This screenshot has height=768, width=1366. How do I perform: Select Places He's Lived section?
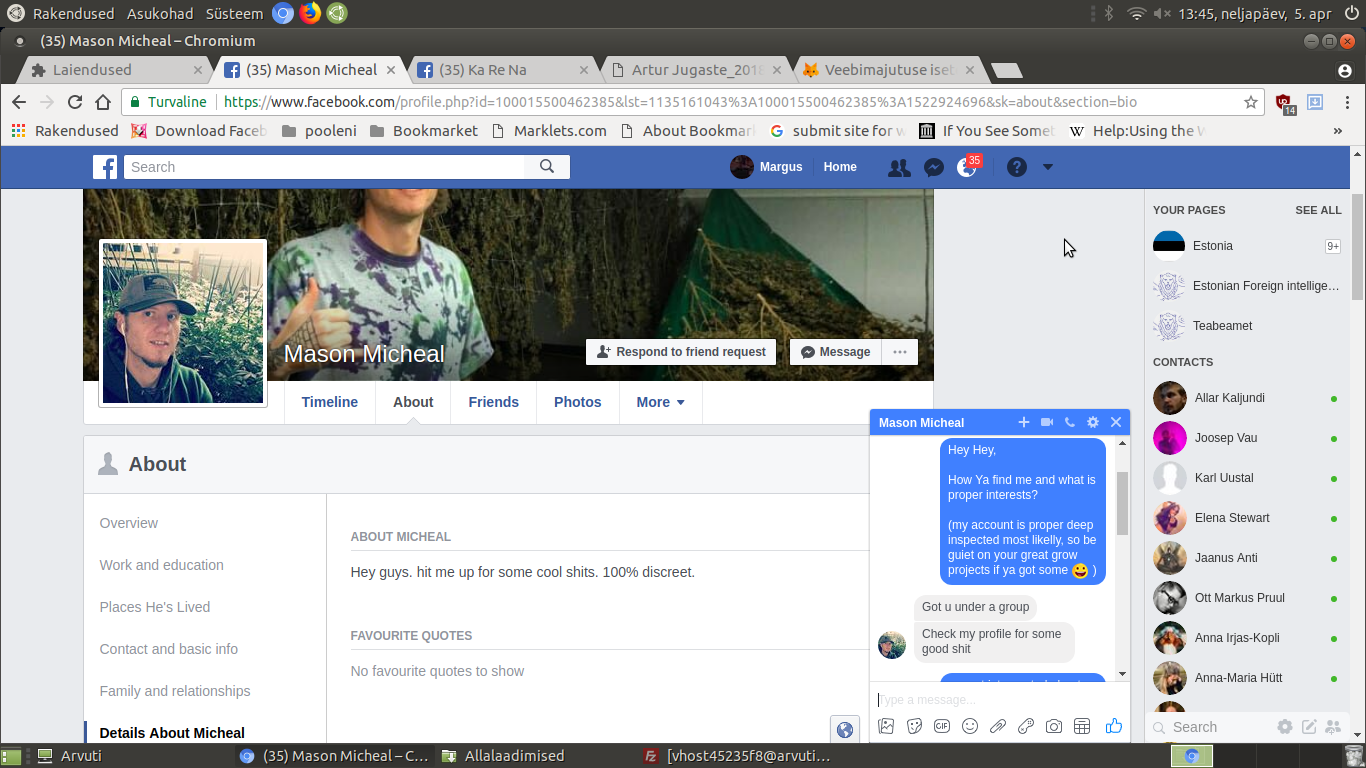(155, 607)
